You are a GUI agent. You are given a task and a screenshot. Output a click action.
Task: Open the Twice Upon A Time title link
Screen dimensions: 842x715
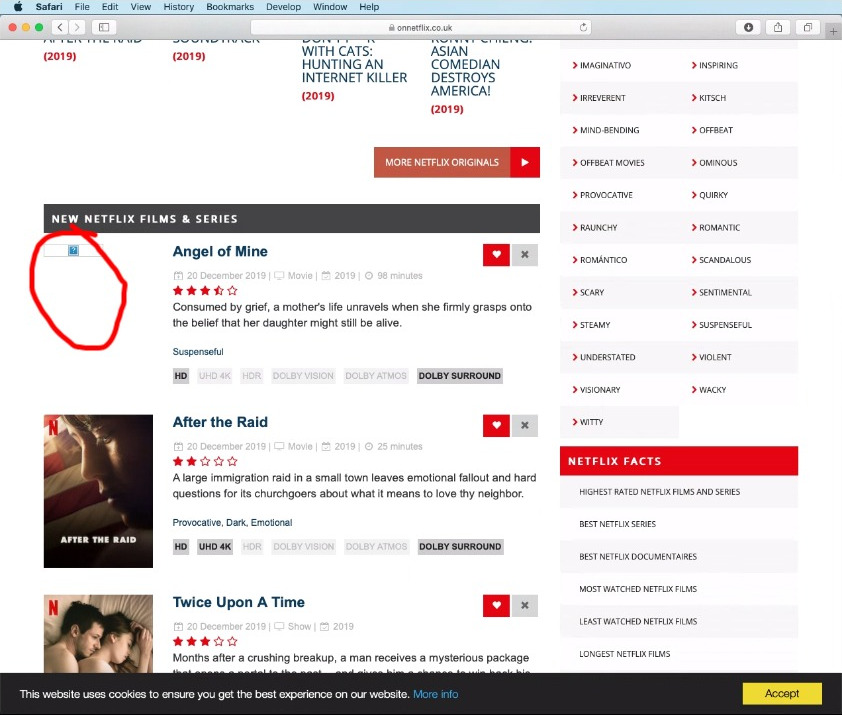238,602
